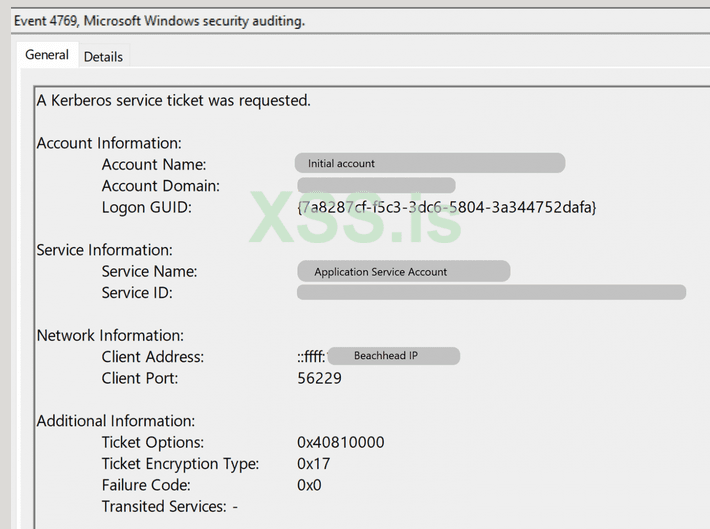Click the Transited Services line

pyautogui.click(x=169, y=506)
